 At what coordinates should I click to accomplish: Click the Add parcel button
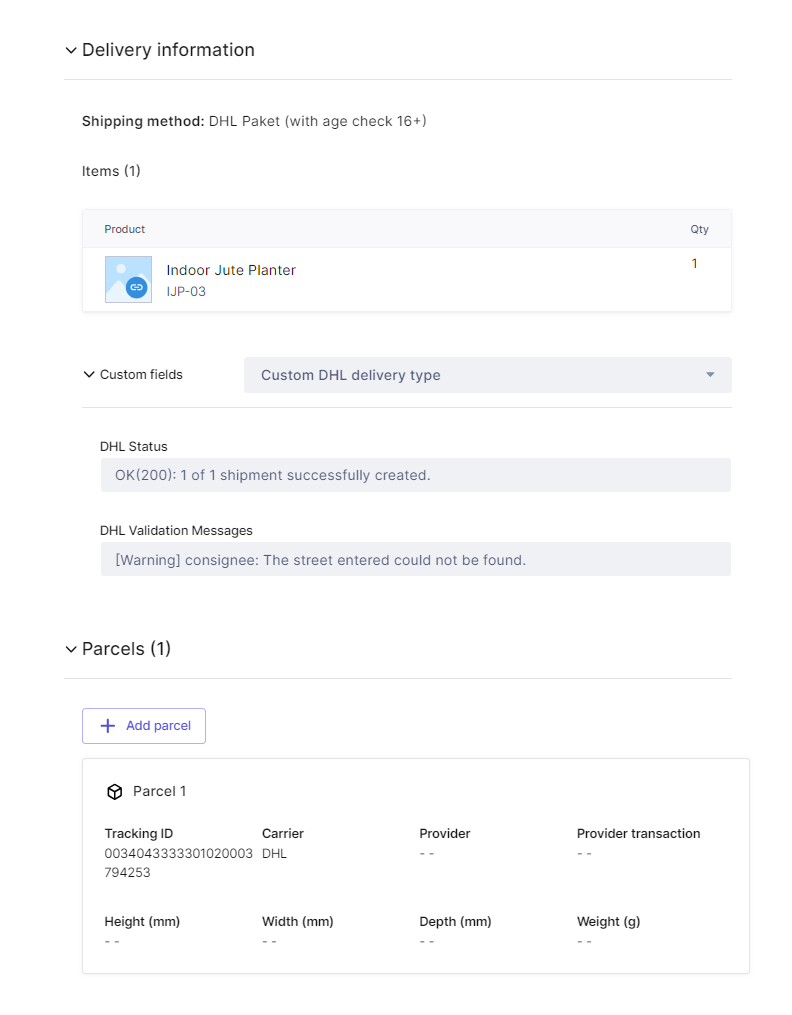click(x=144, y=726)
